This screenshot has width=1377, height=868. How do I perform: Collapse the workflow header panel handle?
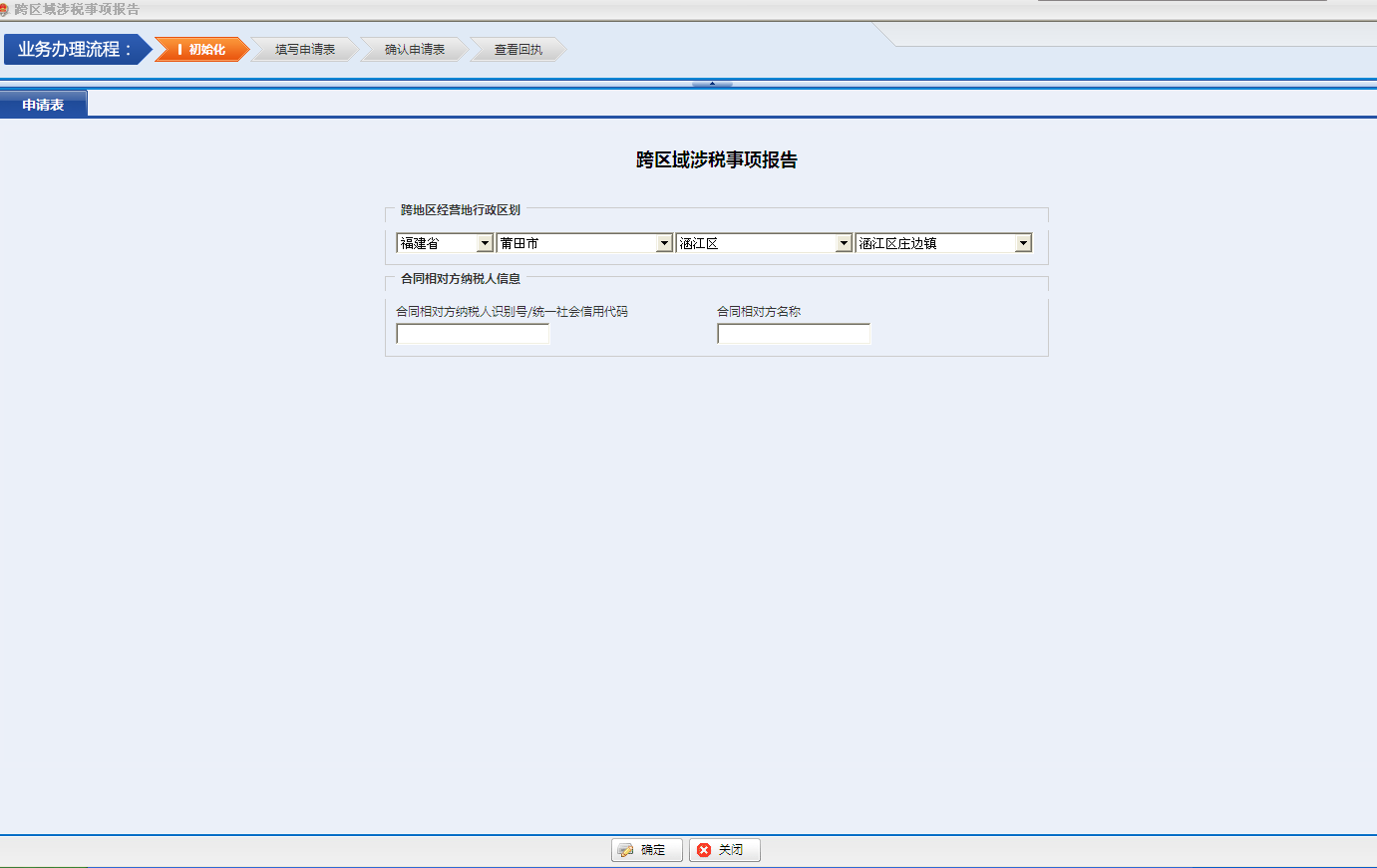point(712,84)
